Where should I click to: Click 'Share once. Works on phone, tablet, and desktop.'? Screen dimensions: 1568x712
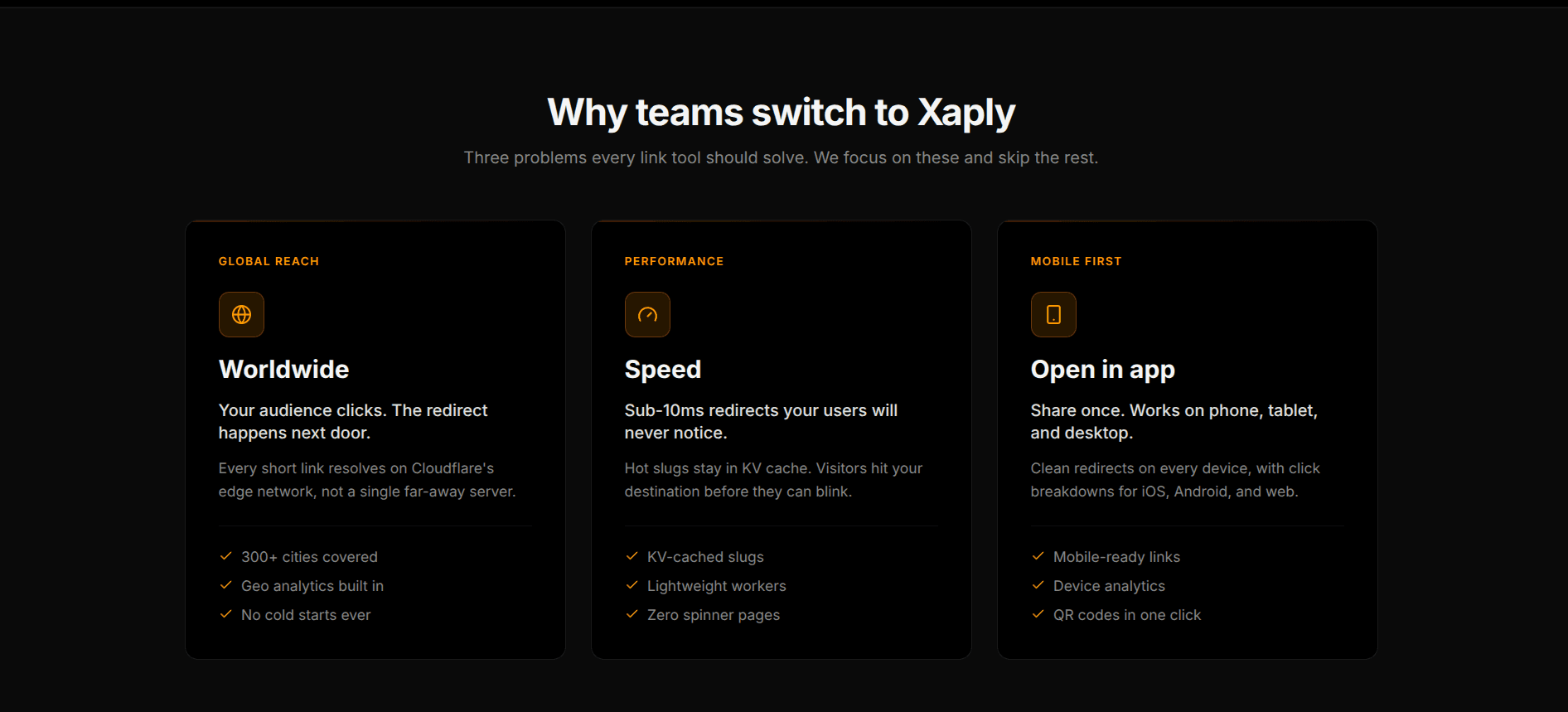1174,422
